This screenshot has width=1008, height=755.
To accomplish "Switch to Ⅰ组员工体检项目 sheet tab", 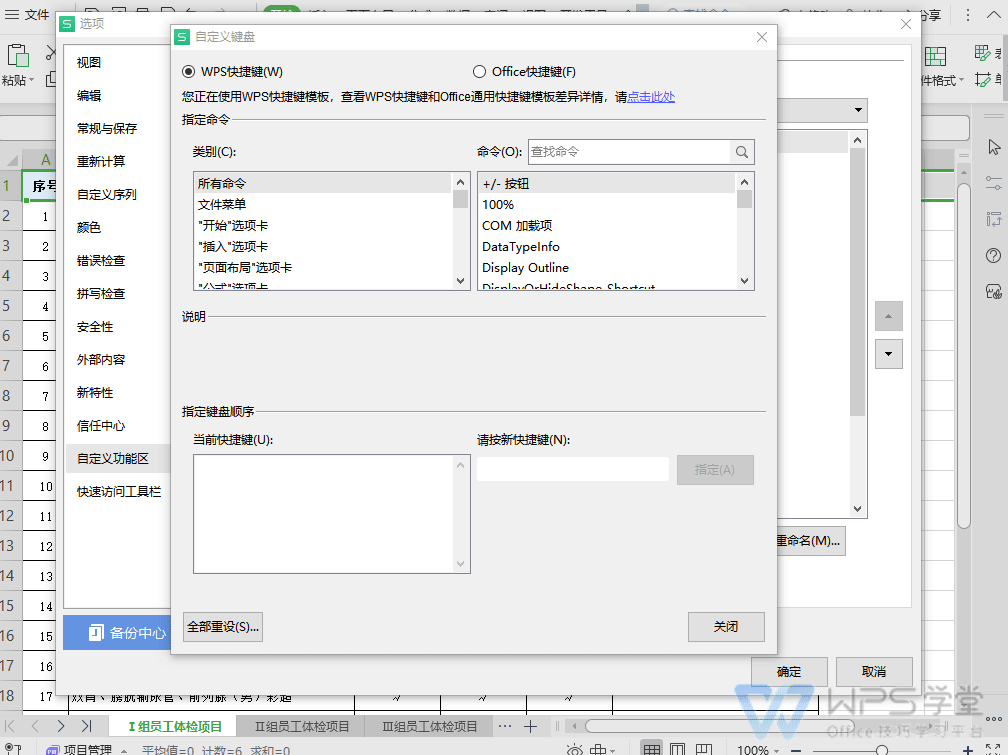I will click(175, 726).
